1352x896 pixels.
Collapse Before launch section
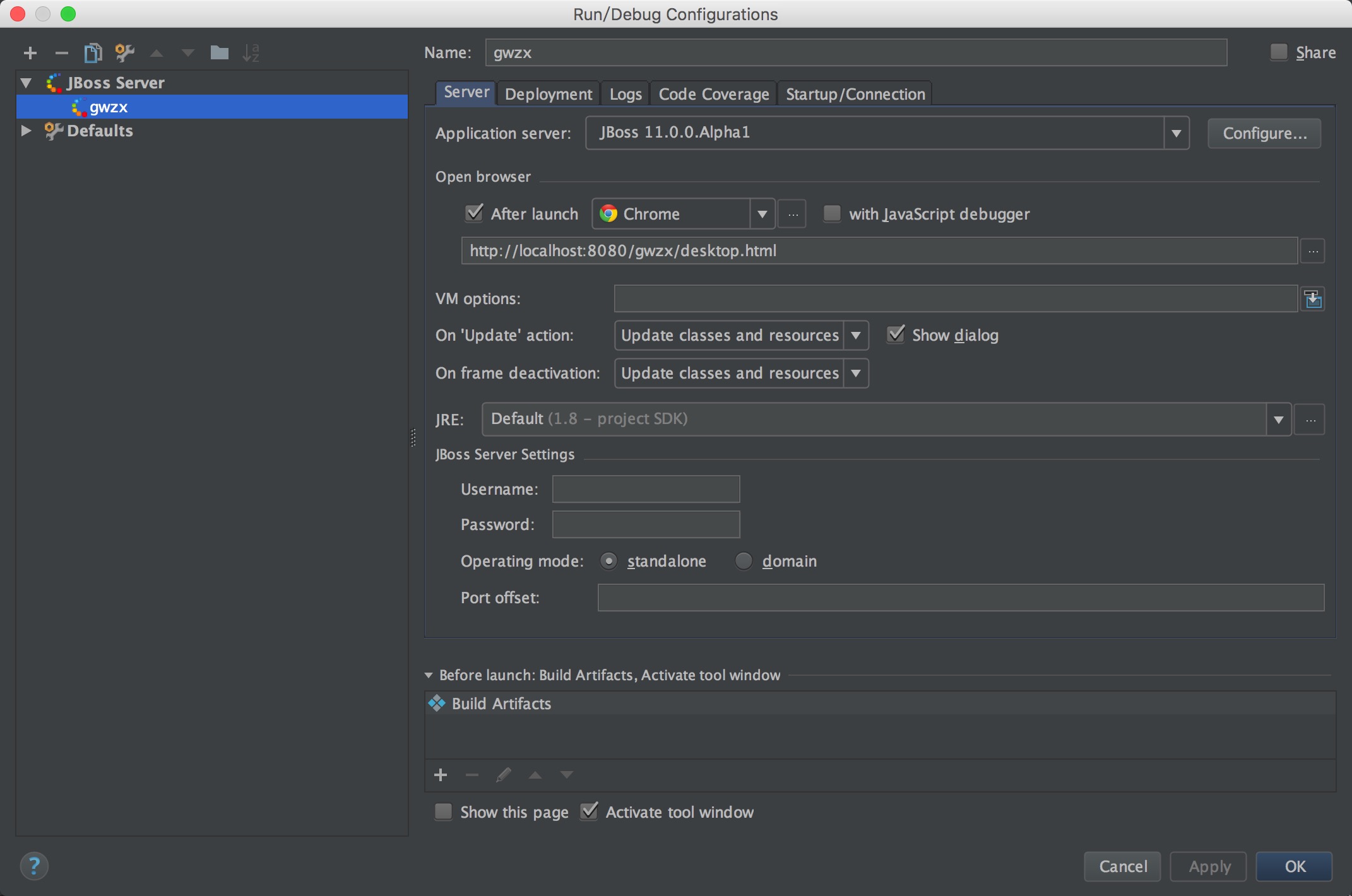click(429, 675)
